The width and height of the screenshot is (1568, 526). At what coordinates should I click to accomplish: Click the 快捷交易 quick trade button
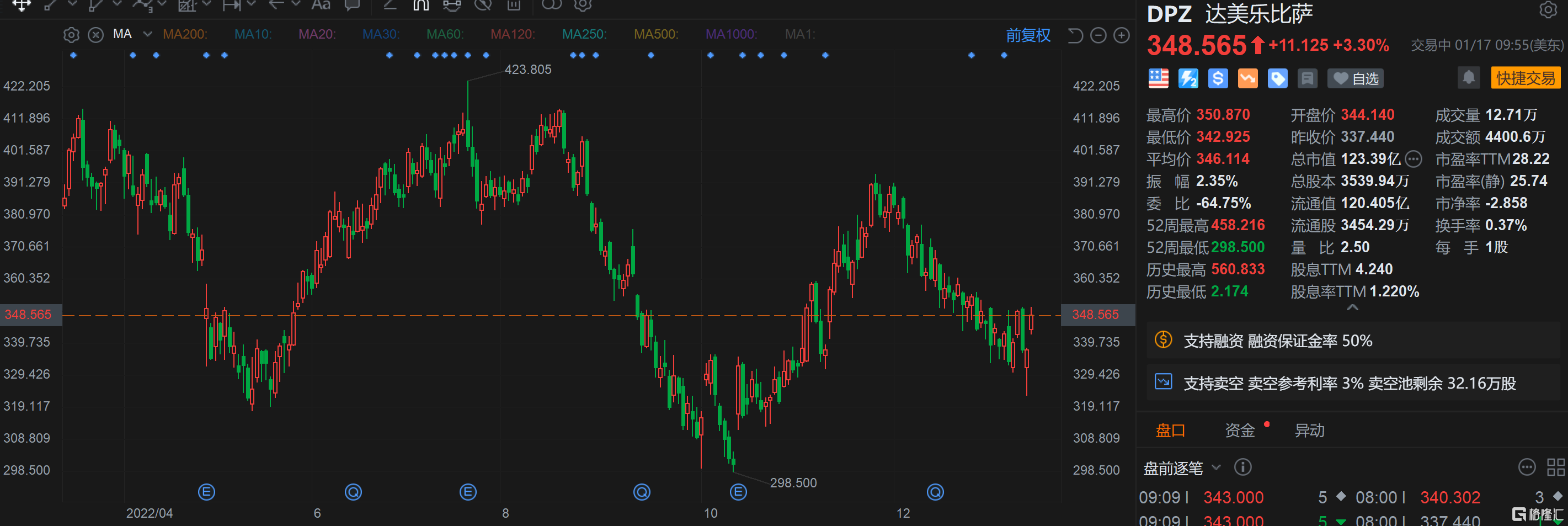click(1526, 78)
